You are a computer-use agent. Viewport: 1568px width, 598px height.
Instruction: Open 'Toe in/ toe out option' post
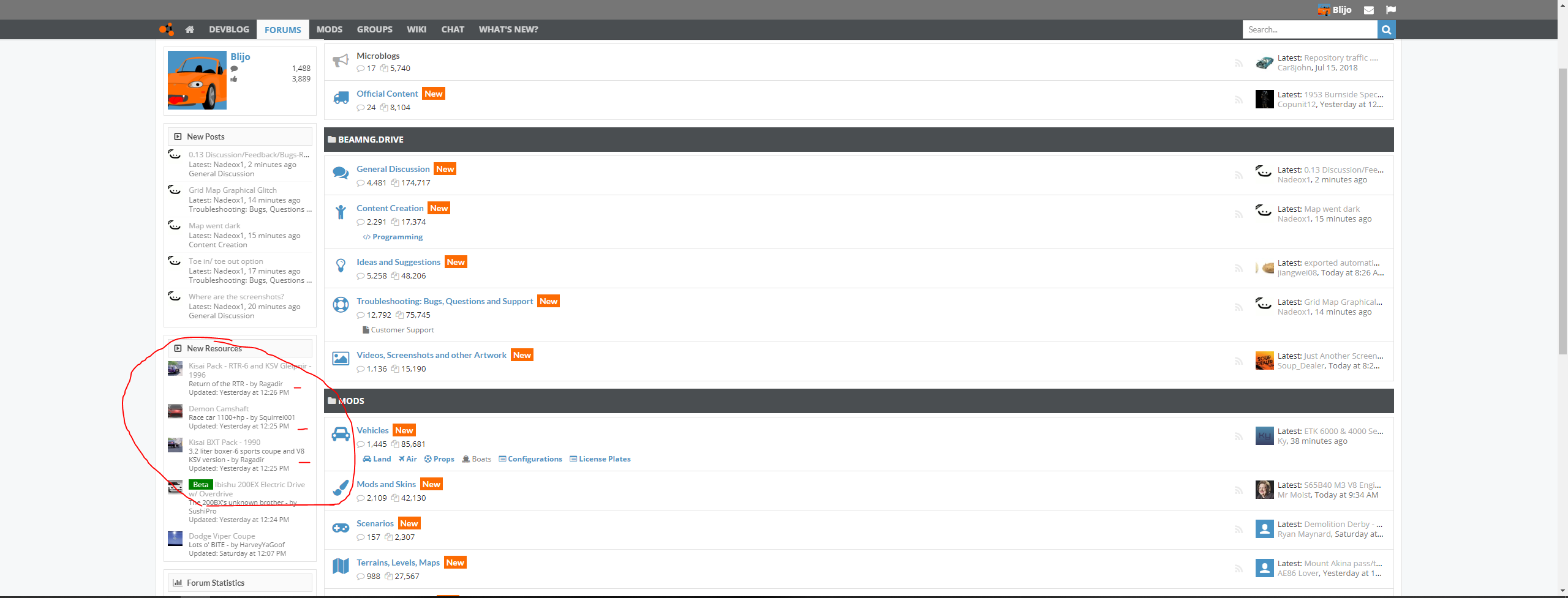(x=226, y=261)
